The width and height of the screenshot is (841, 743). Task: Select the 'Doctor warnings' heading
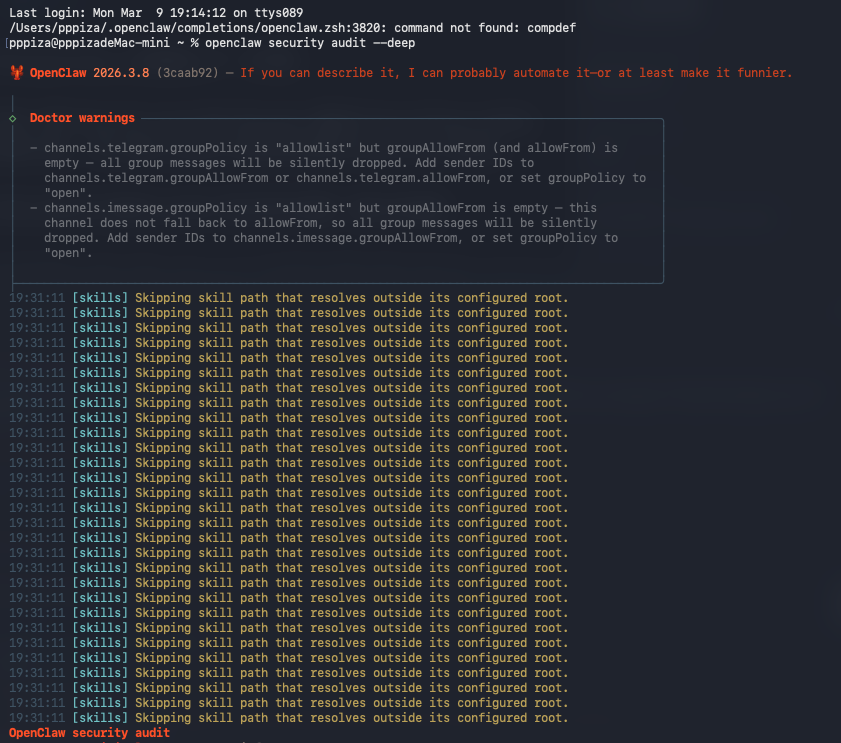(x=82, y=118)
